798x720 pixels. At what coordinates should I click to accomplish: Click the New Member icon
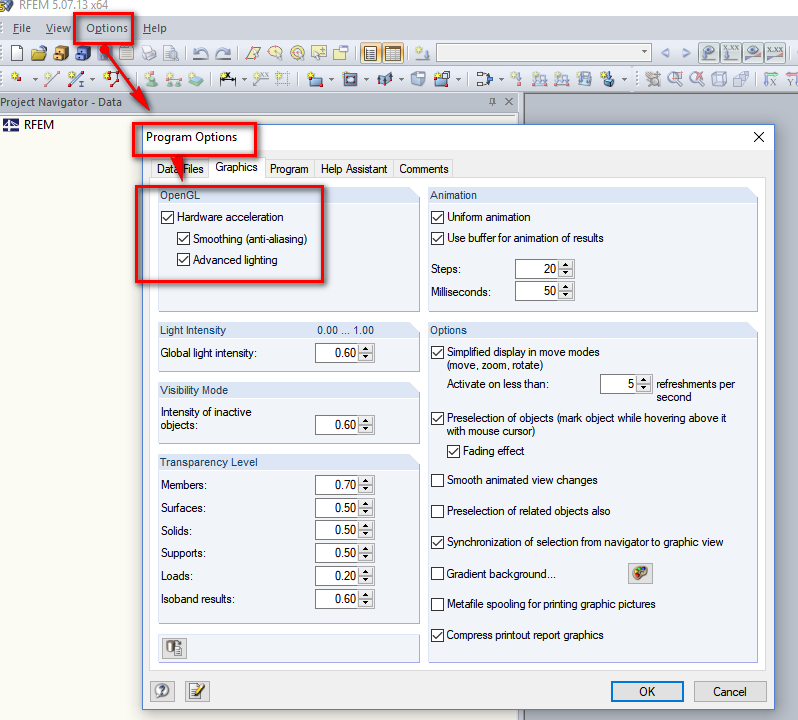76,79
